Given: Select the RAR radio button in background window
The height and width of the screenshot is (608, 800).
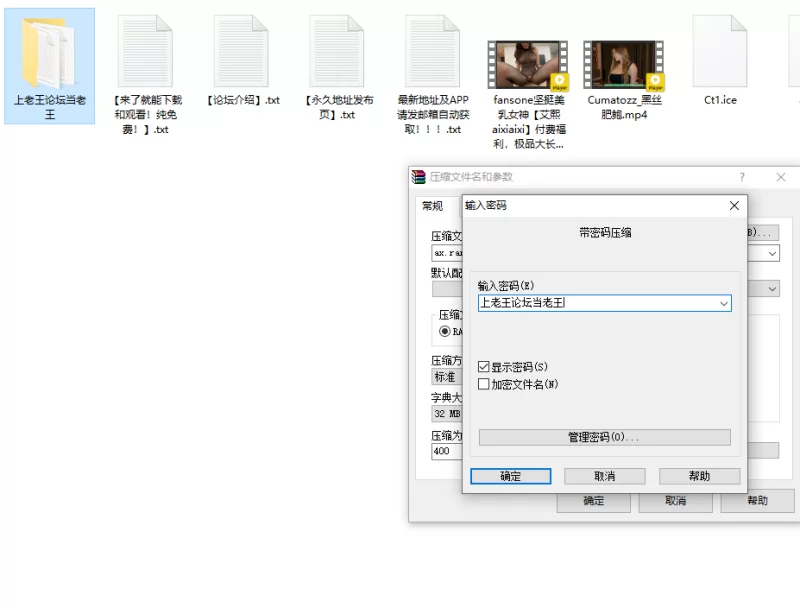Looking at the screenshot, I should tap(444, 332).
